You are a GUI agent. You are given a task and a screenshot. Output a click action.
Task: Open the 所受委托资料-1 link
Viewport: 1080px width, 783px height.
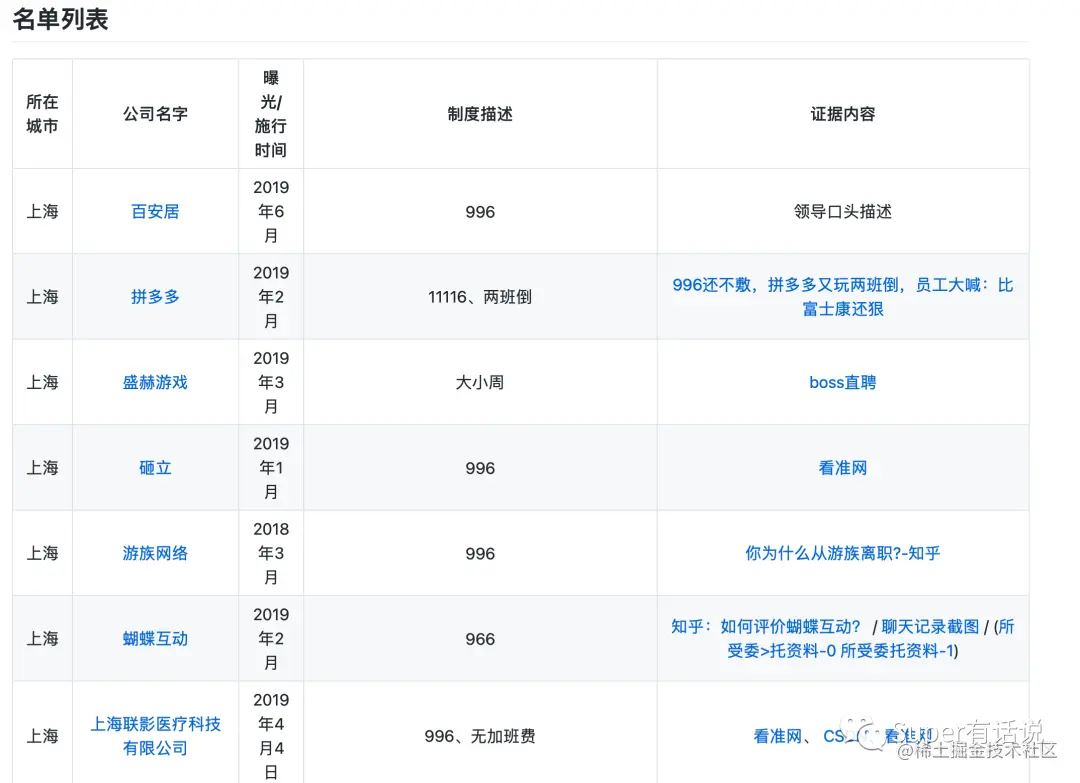point(897,651)
